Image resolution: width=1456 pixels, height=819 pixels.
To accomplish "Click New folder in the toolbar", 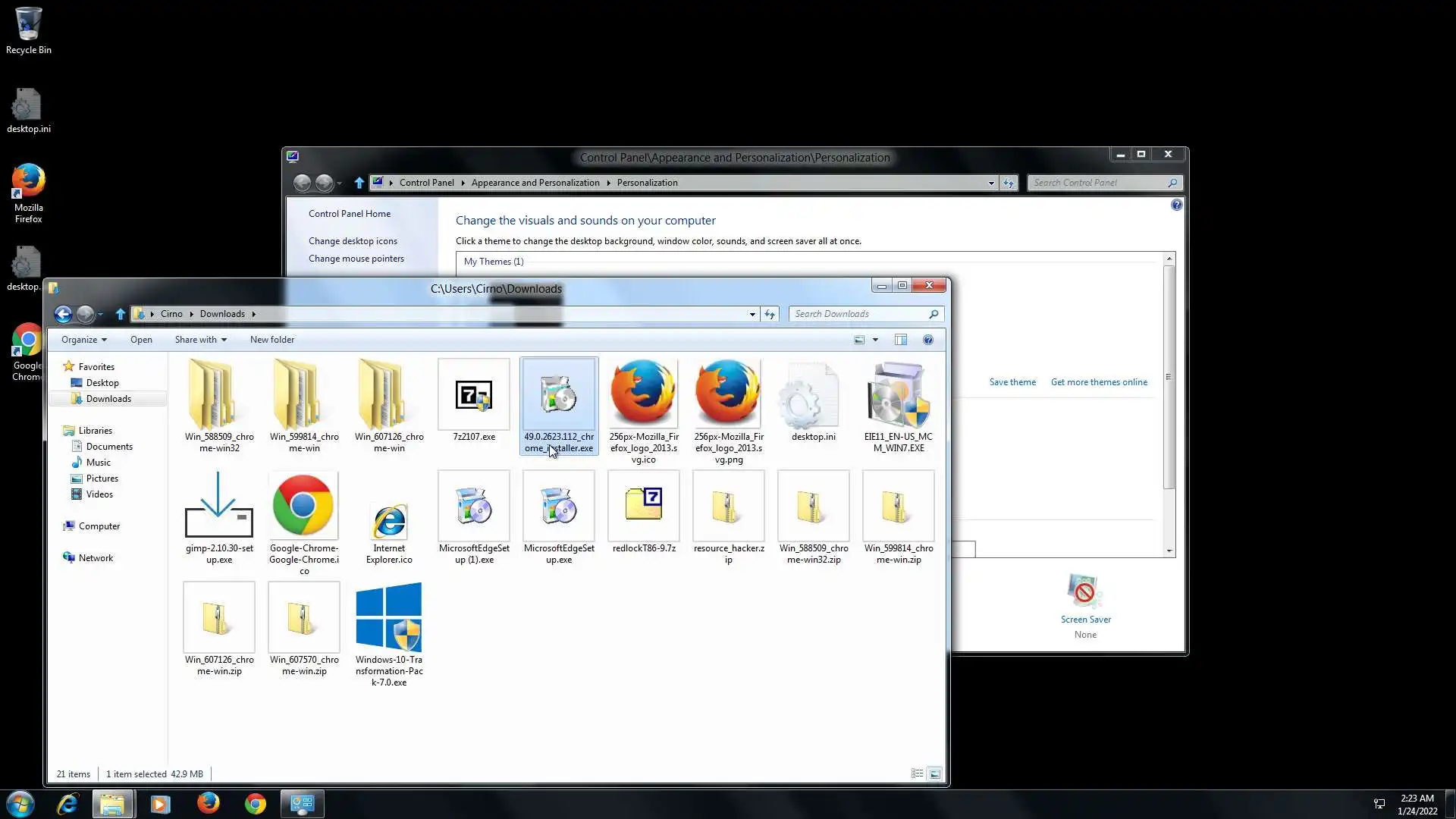I will coord(271,340).
